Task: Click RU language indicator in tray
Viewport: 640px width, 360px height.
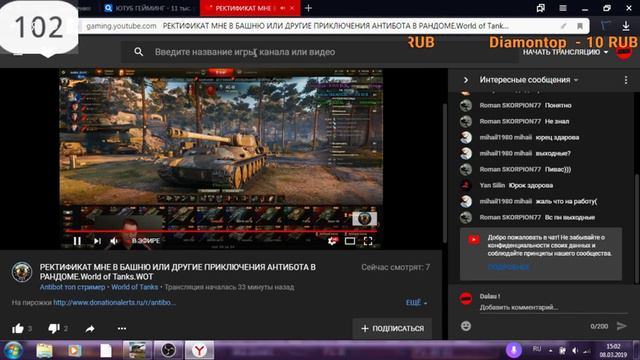Action: pyautogui.click(x=537, y=349)
